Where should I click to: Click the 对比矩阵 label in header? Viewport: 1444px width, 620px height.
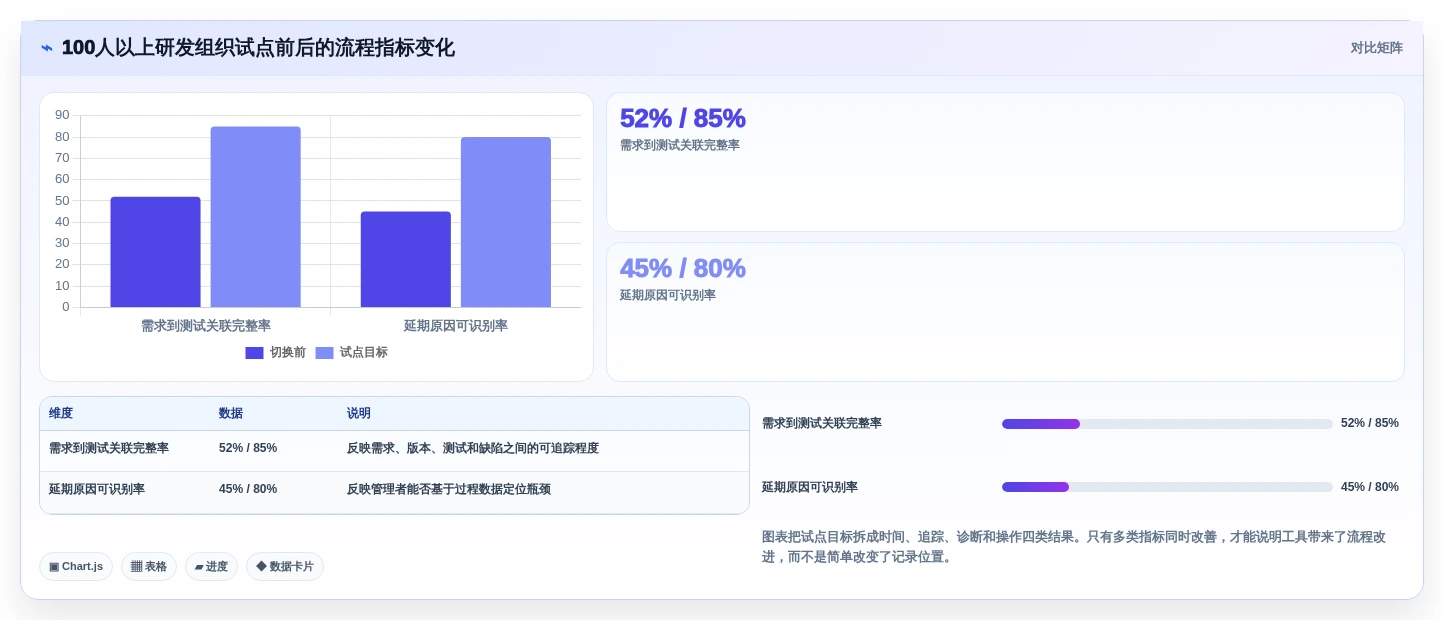click(x=1376, y=48)
